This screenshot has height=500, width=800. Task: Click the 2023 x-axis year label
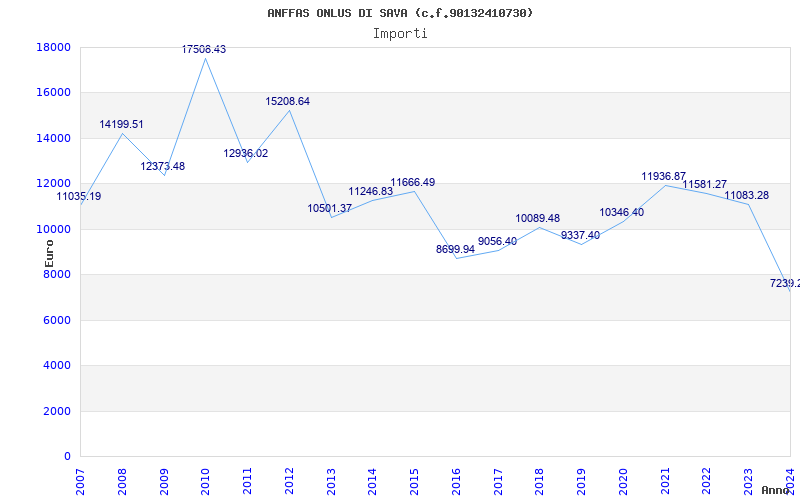pyautogui.click(x=749, y=482)
